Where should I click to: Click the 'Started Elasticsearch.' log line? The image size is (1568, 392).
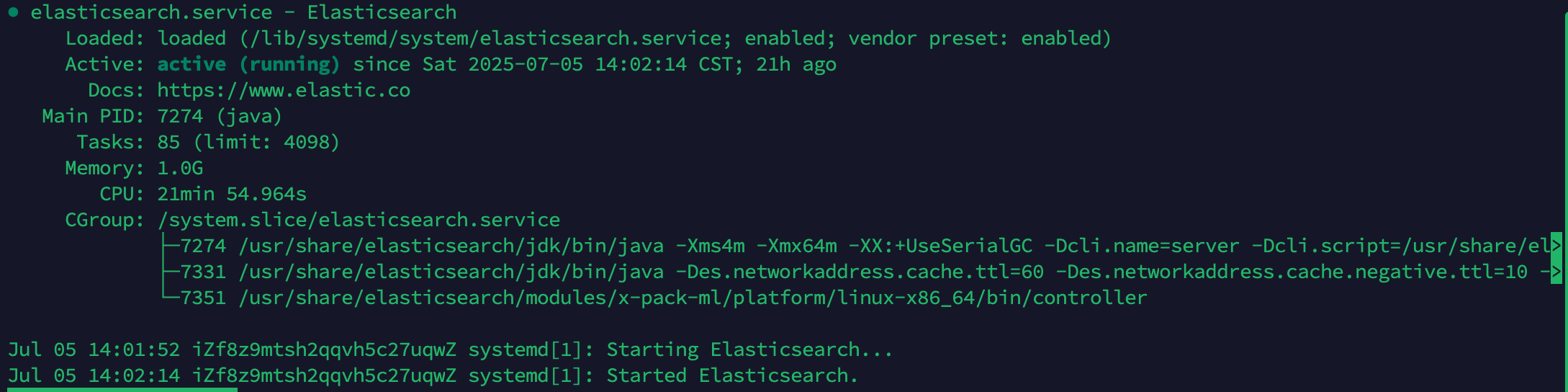(x=433, y=375)
